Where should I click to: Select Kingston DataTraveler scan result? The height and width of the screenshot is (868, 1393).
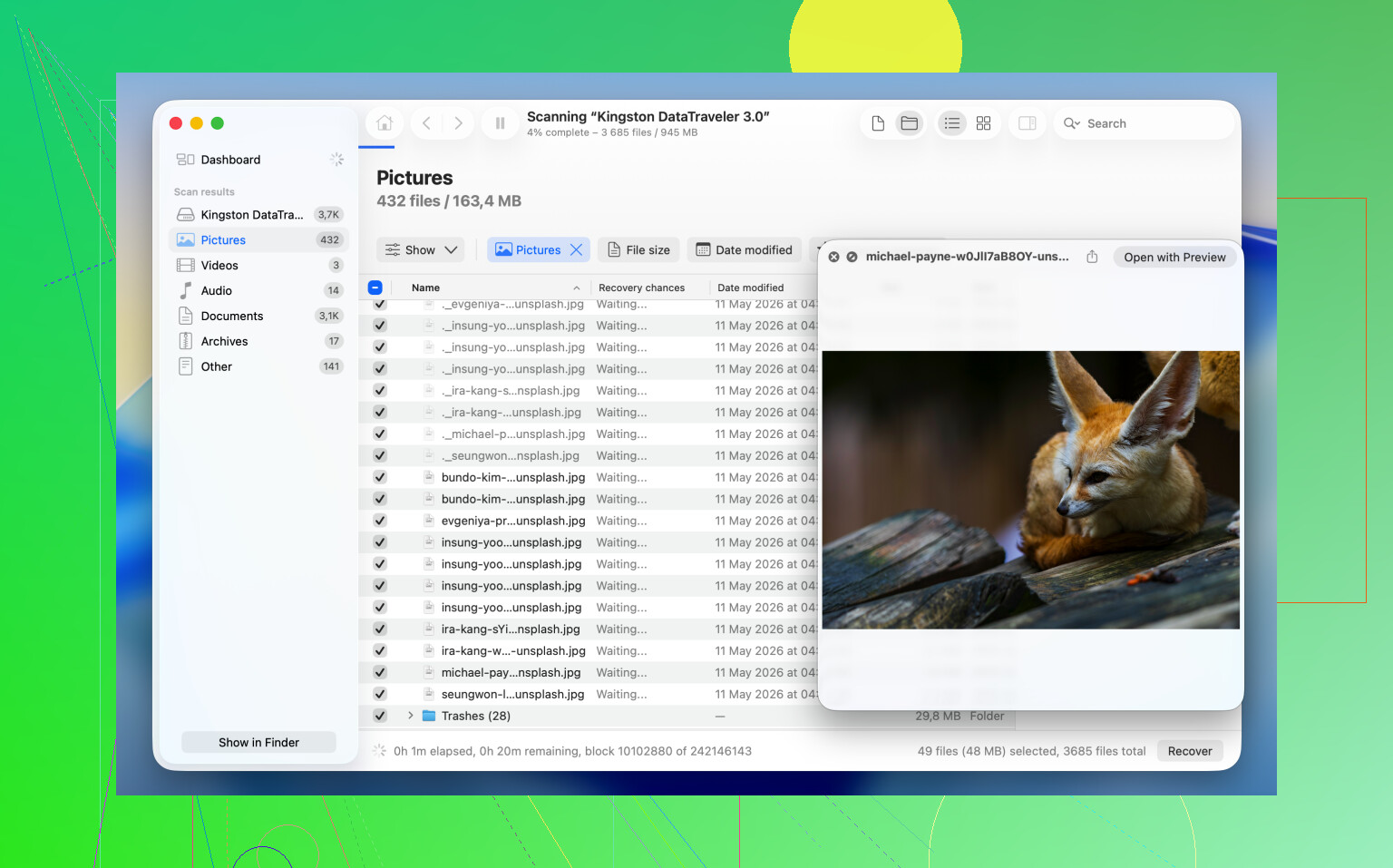[258, 215]
